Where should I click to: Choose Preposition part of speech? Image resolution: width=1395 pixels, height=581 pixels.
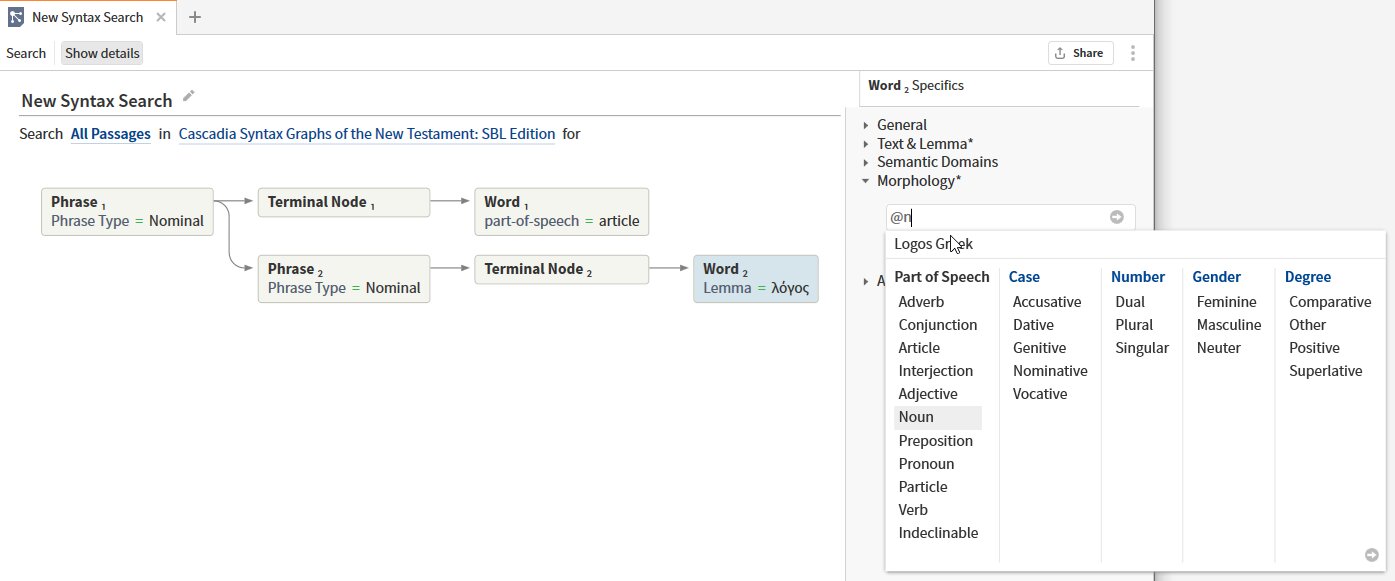936,441
